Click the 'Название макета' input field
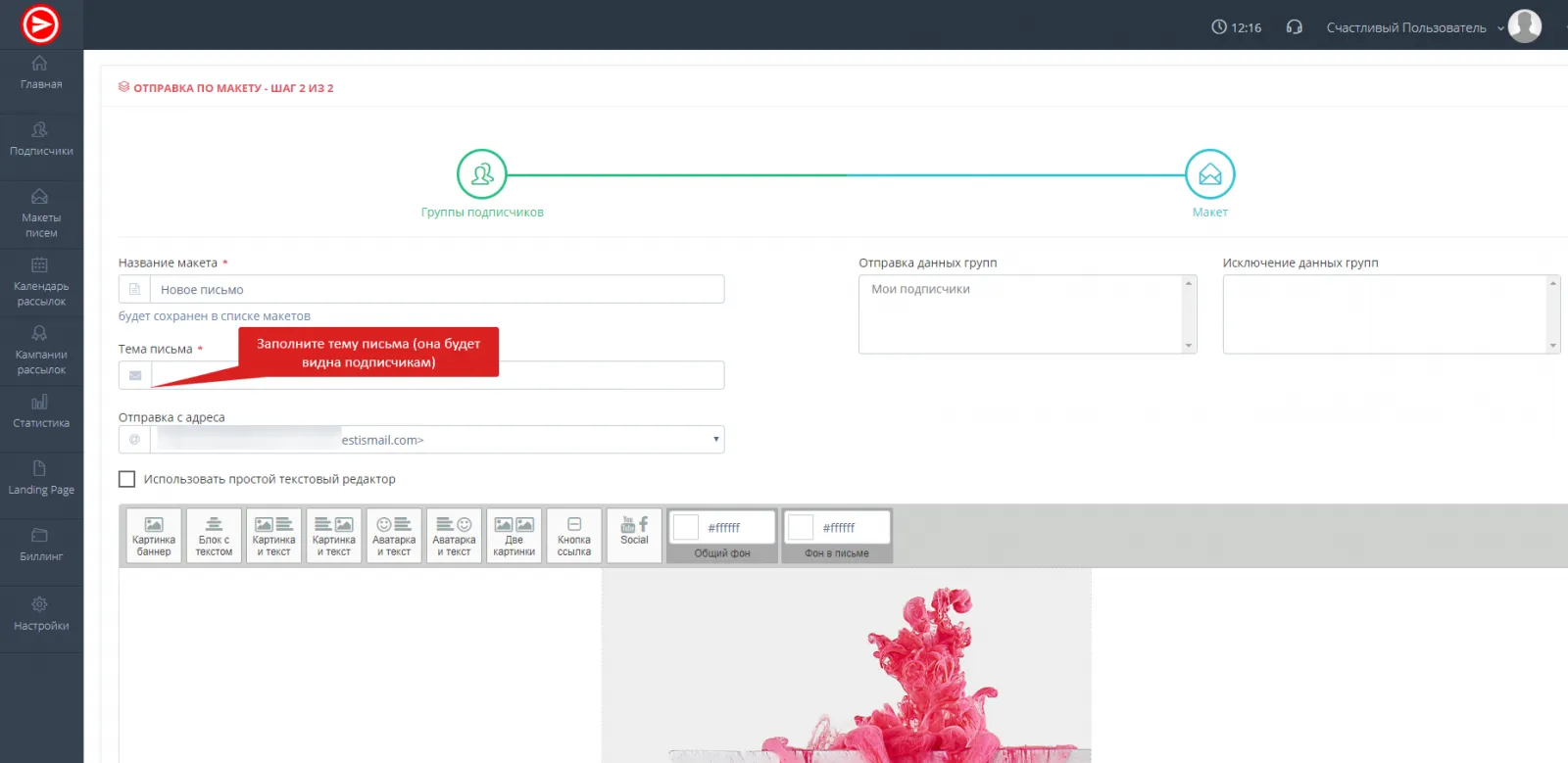 click(436, 290)
